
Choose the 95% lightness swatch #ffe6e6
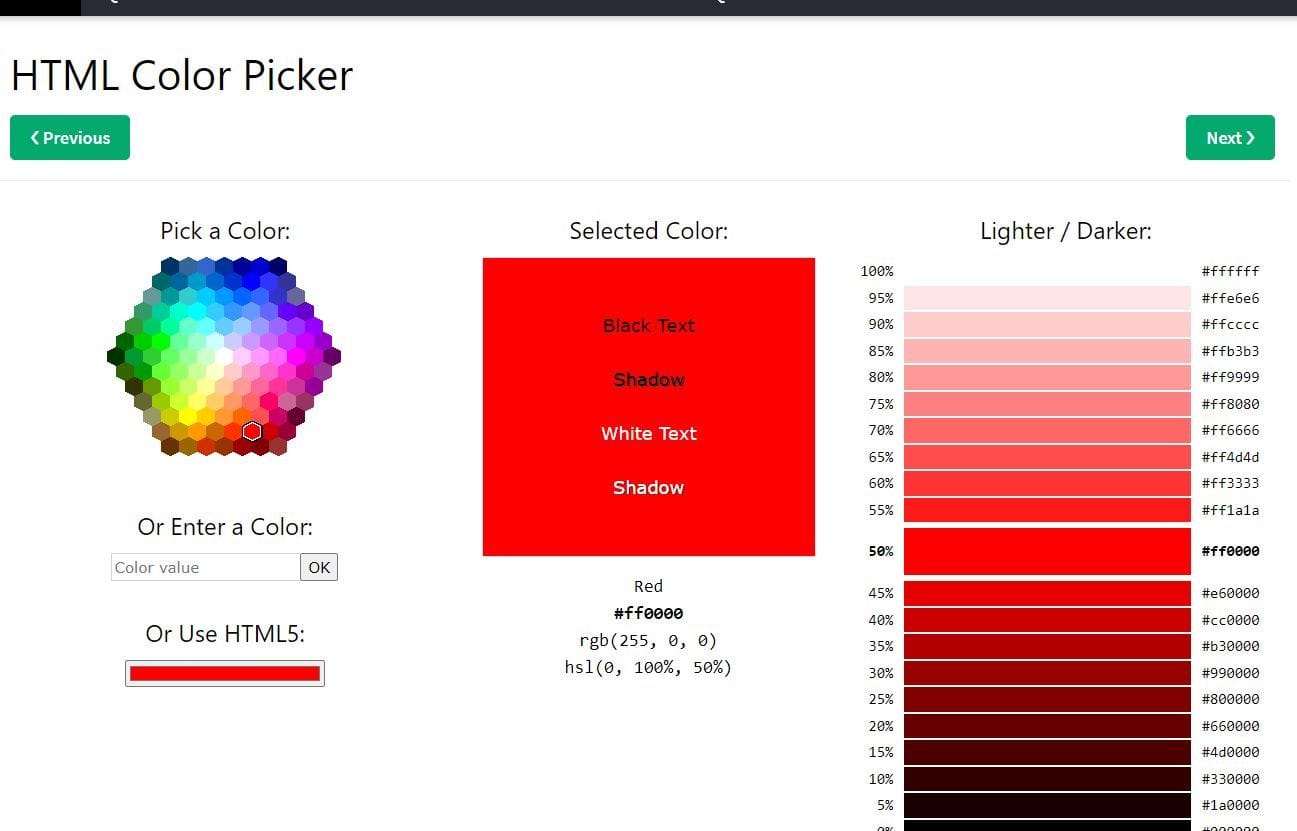1047,298
